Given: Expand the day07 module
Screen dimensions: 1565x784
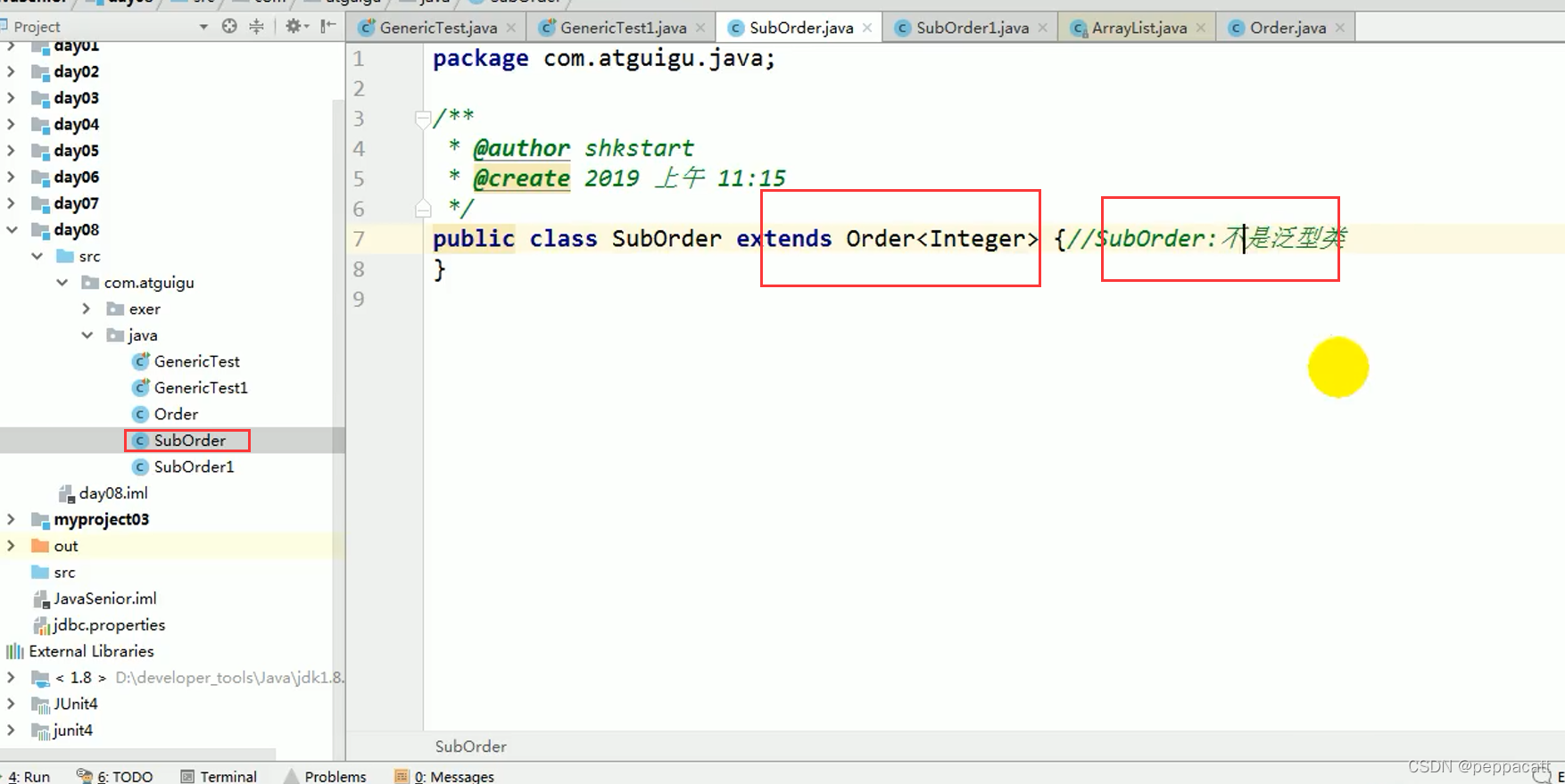Looking at the screenshot, I should click(11, 202).
